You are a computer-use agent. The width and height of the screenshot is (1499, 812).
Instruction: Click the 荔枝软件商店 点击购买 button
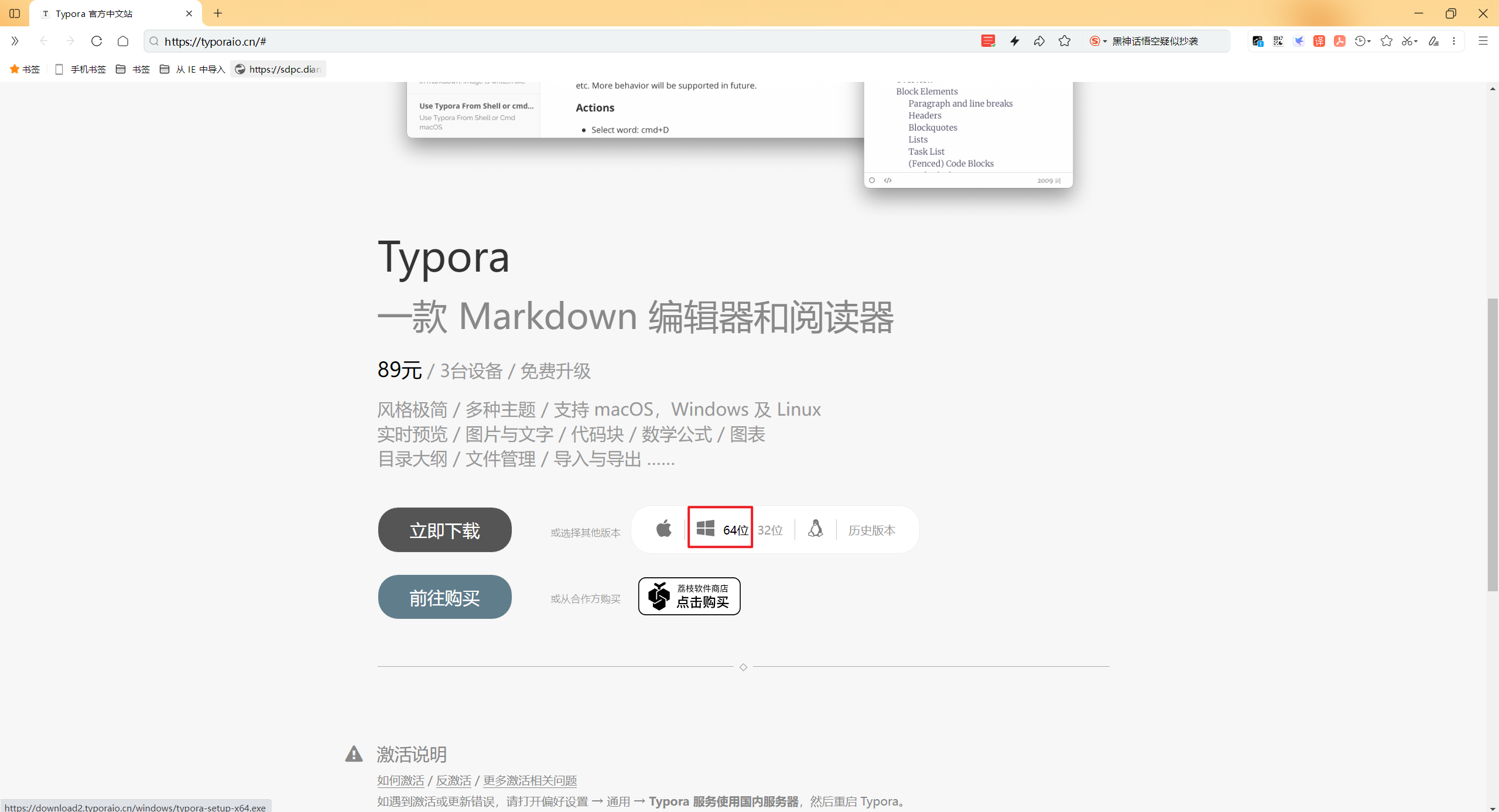[x=689, y=596]
